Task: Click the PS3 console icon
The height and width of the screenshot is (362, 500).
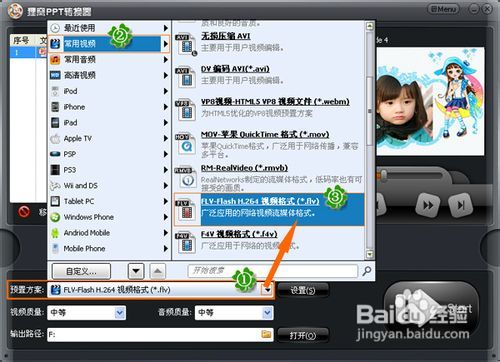Action: click(x=55, y=170)
